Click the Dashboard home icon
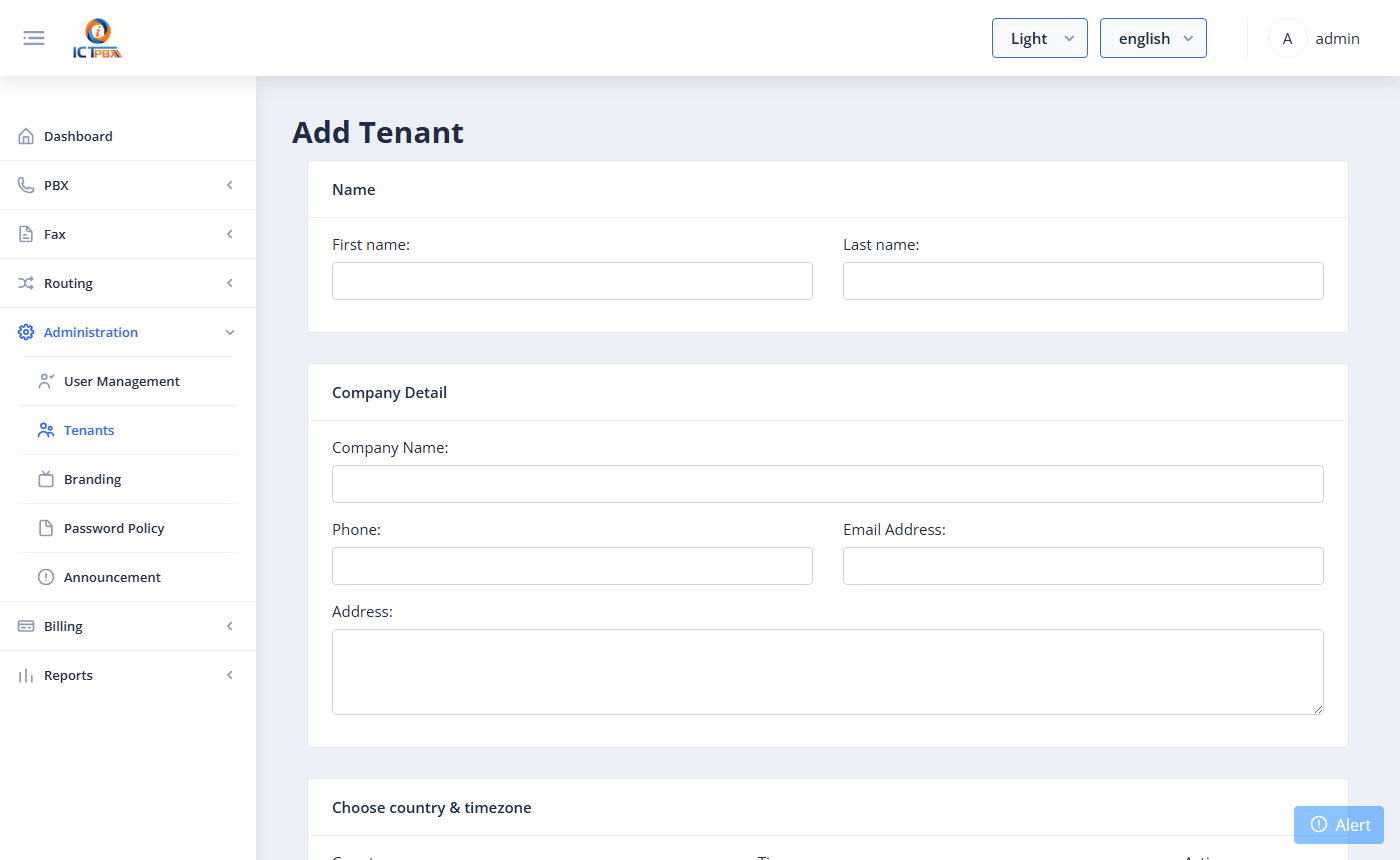The image size is (1400, 860). pos(26,136)
